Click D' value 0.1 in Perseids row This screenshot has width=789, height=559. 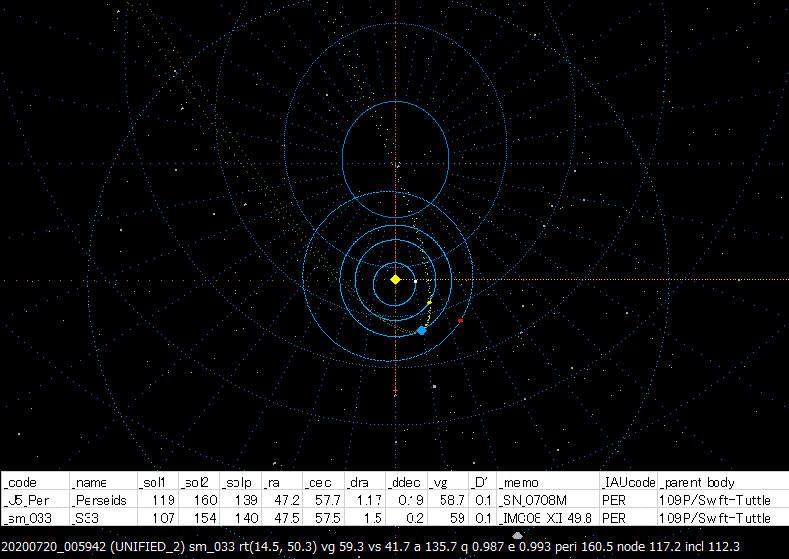[483, 500]
